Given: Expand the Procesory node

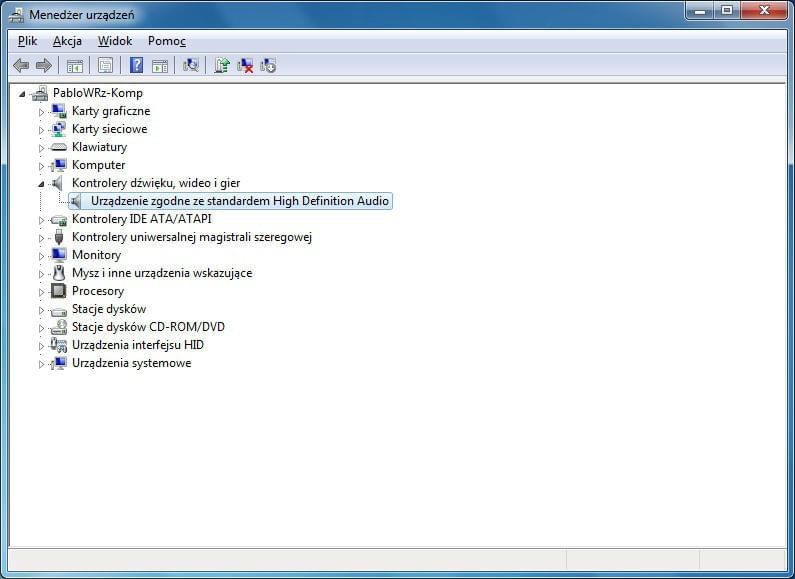Looking at the screenshot, I should click(x=42, y=292).
